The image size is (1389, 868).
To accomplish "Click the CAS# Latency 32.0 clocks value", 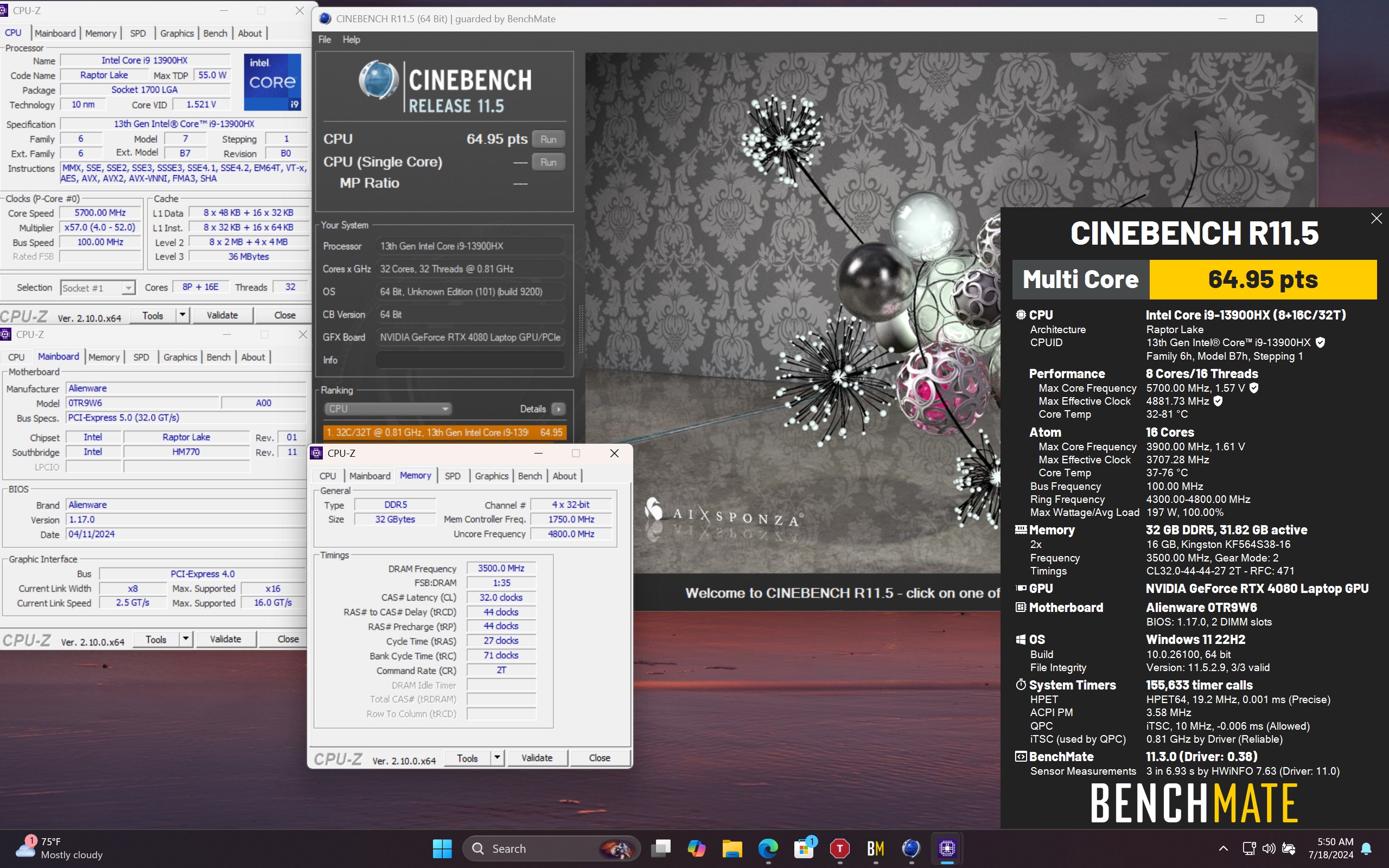I will pyautogui.click(x=501, y=598).
